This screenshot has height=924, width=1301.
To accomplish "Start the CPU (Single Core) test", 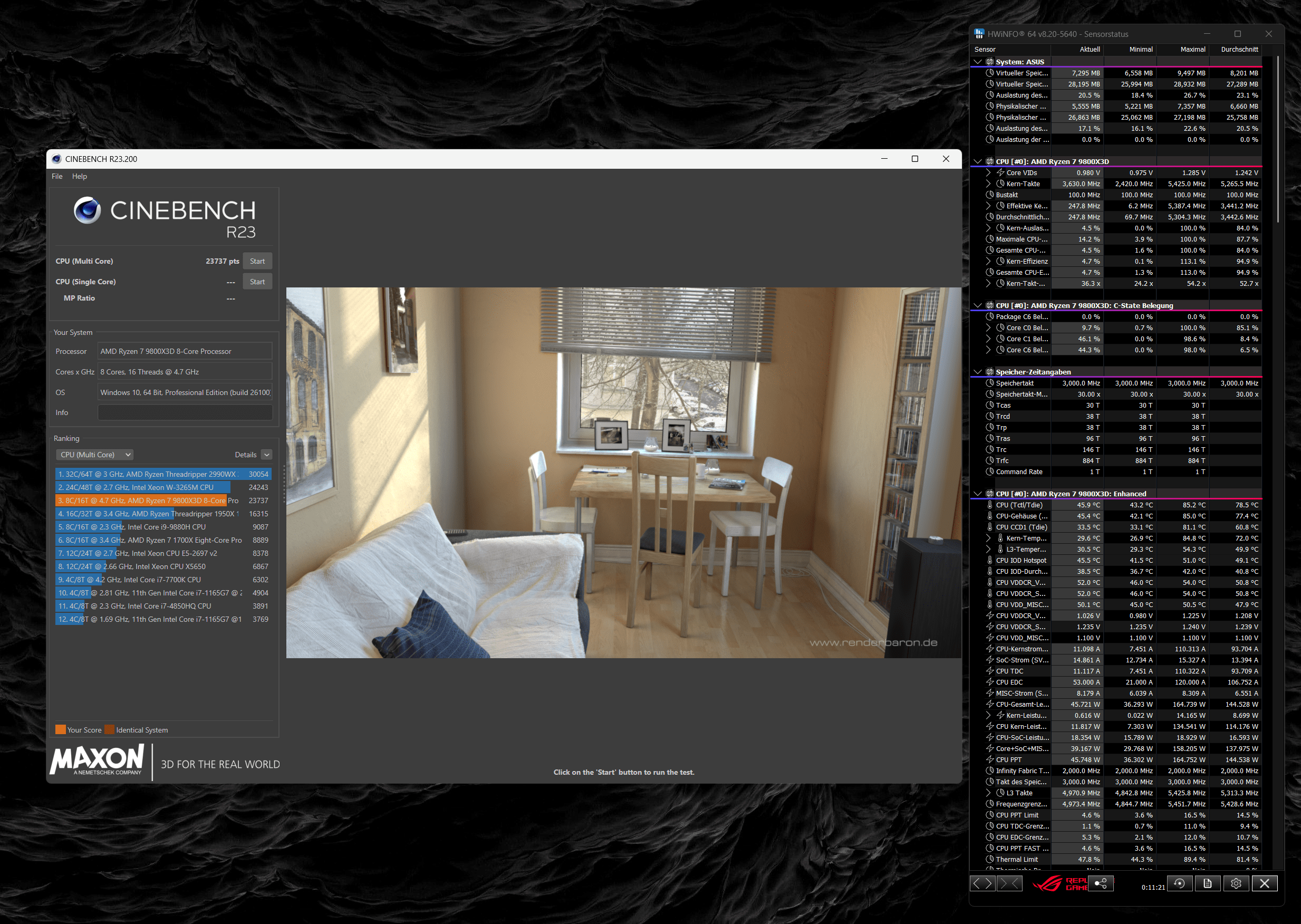I will (257, 282).
